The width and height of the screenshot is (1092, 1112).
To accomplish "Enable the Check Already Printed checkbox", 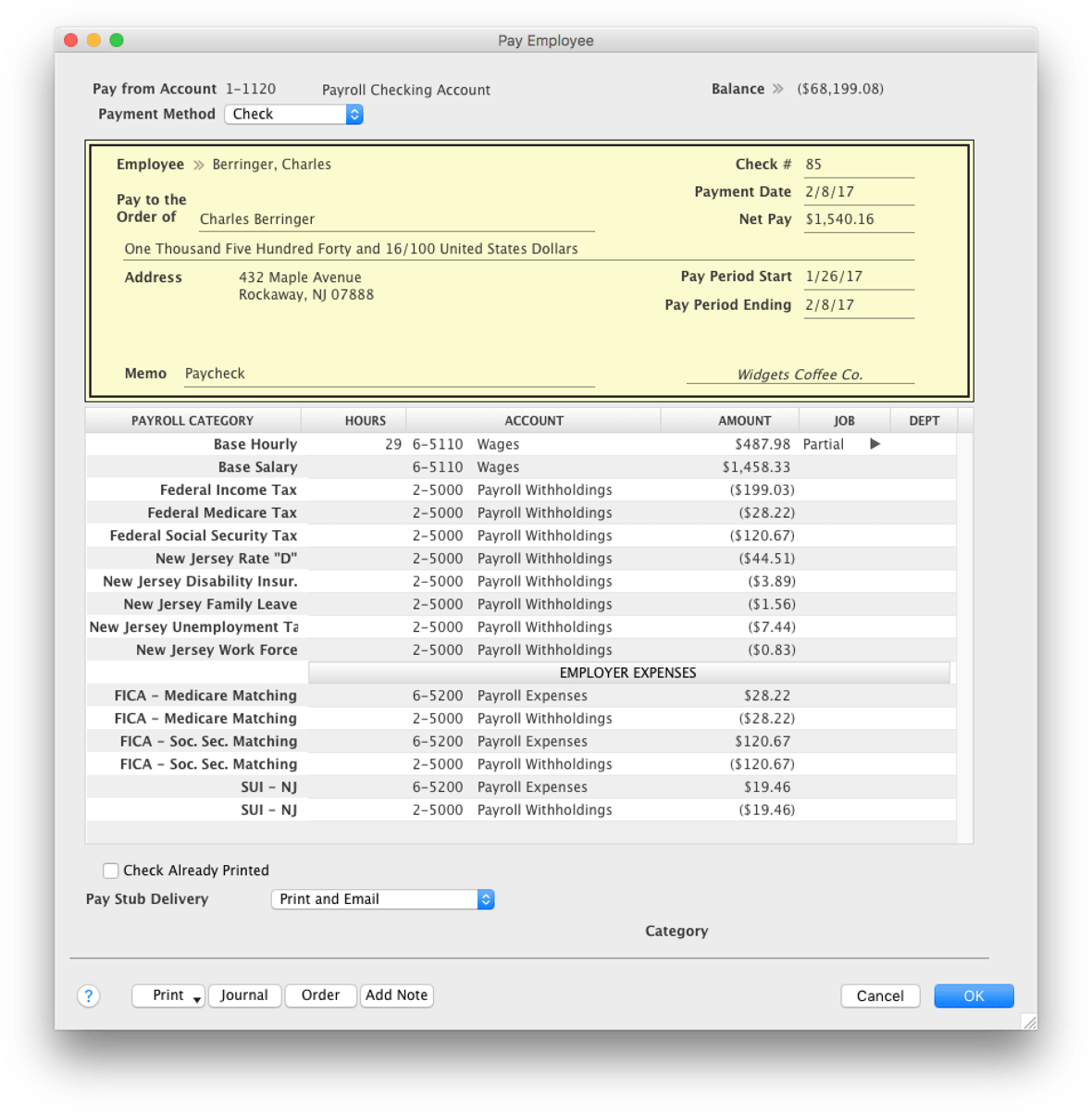I will tap(110, 870).
